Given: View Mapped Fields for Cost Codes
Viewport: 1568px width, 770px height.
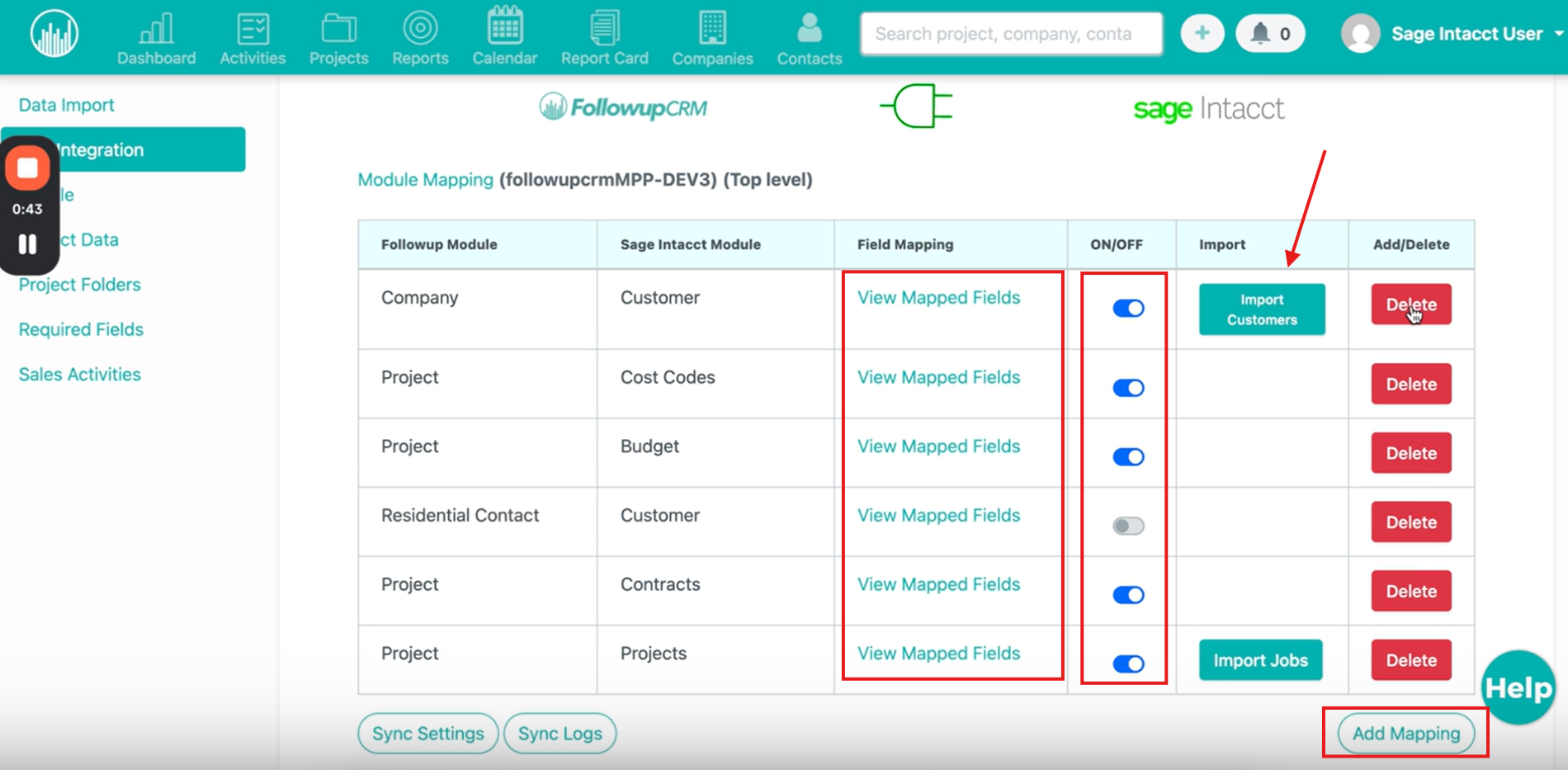Looking at the screenshot, I should click(x=938, y=377).
